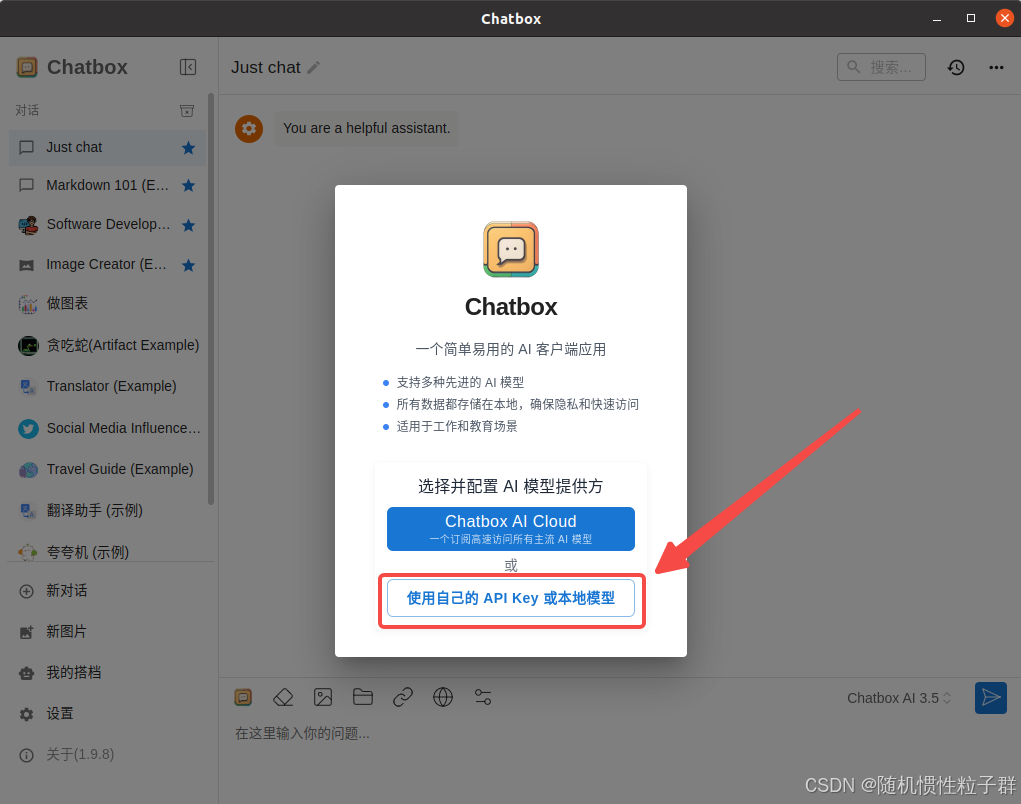
Task: Open the Just chat conversation
Action: click(108, 148)
